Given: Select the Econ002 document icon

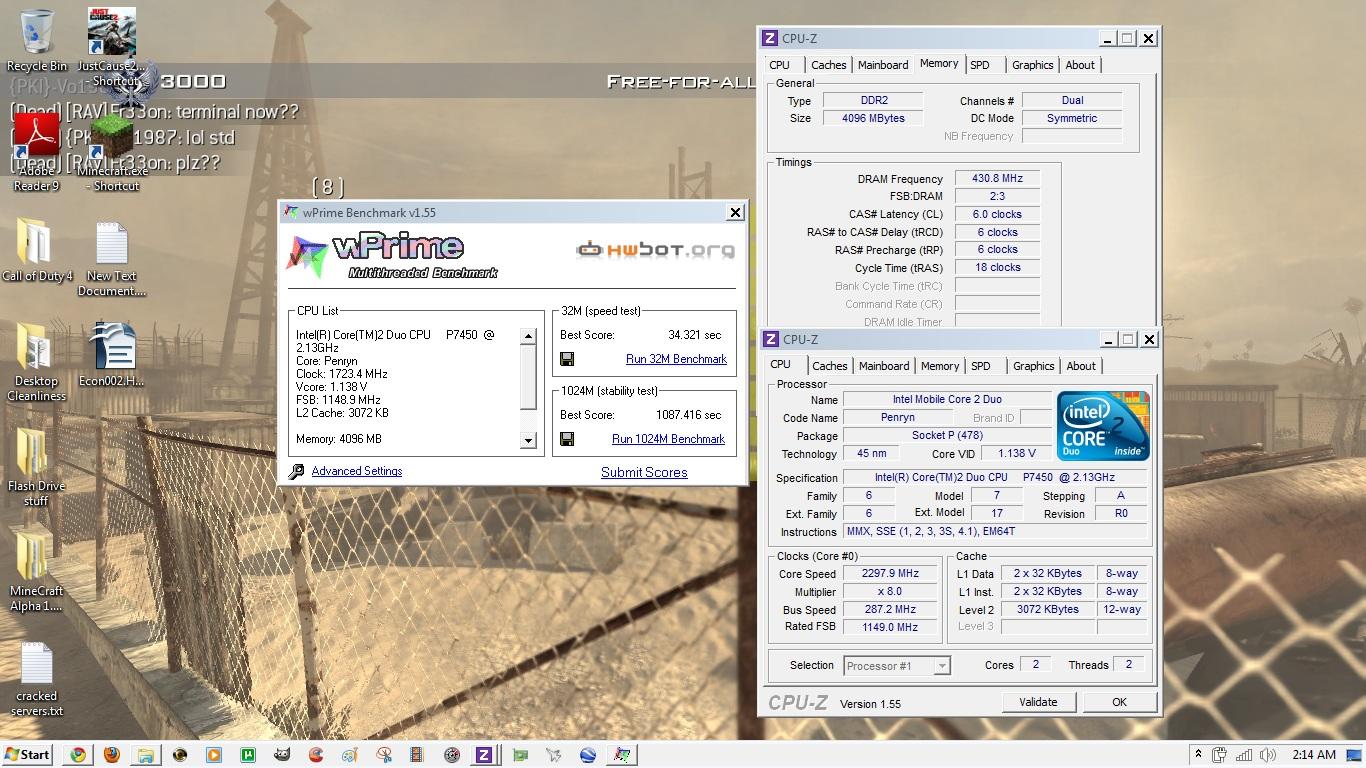Looking at the screenshot, I should coord(112,355).
